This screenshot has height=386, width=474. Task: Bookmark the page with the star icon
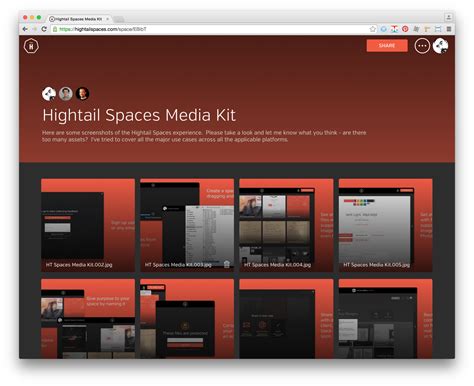pyautogui.click(x=373, y=29)
